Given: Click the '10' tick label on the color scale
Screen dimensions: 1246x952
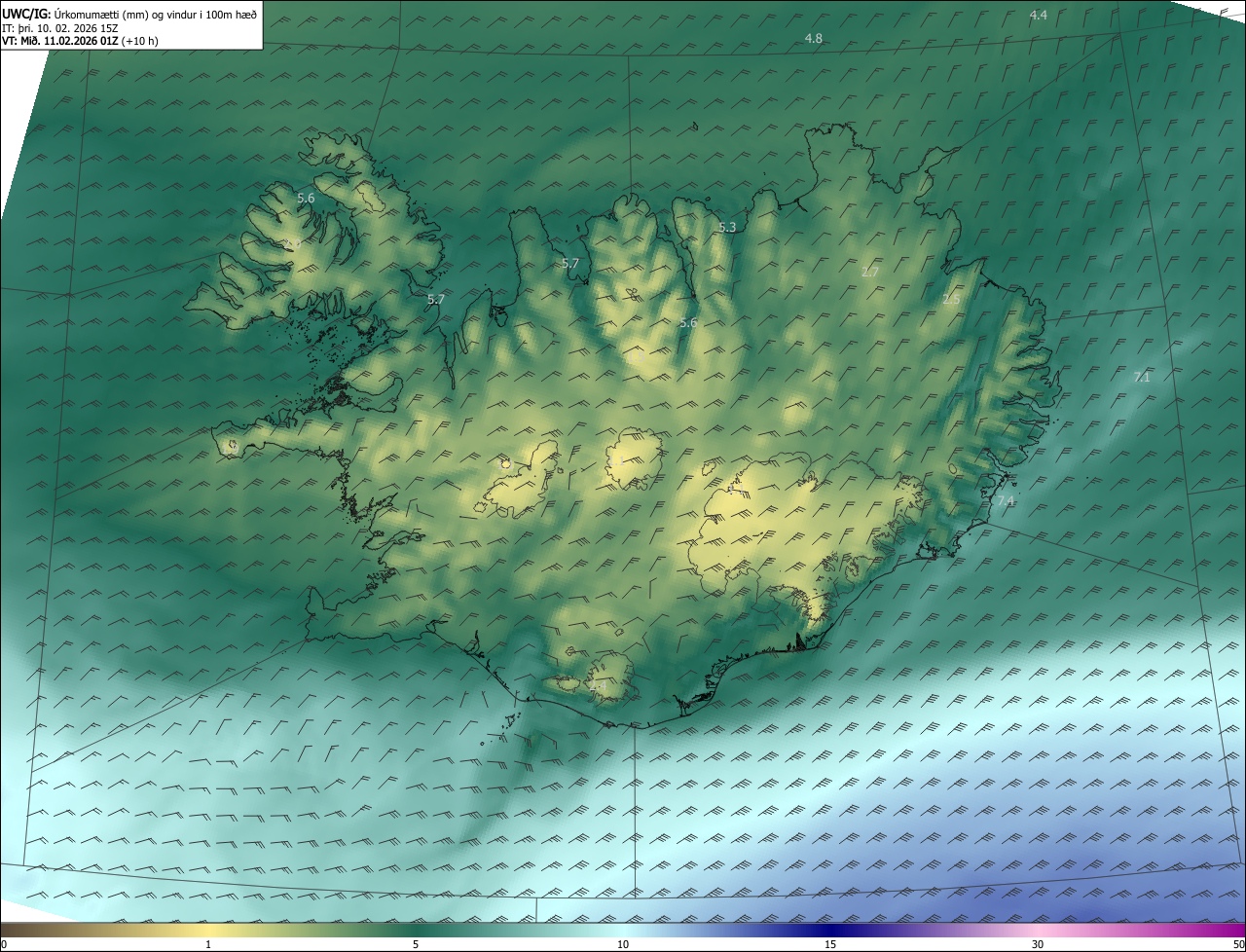Looking at the screenshot, I should (623, 944).
